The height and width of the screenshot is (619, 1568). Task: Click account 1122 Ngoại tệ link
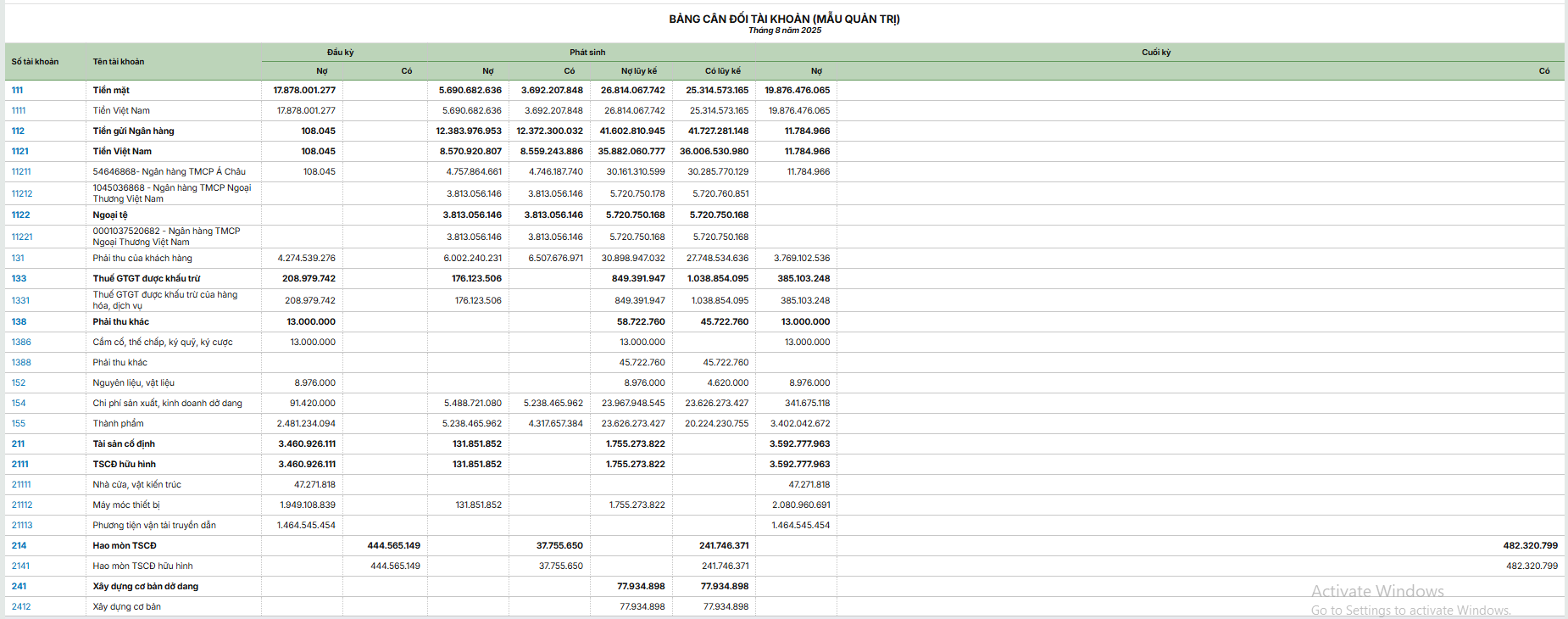click(20, 215)
